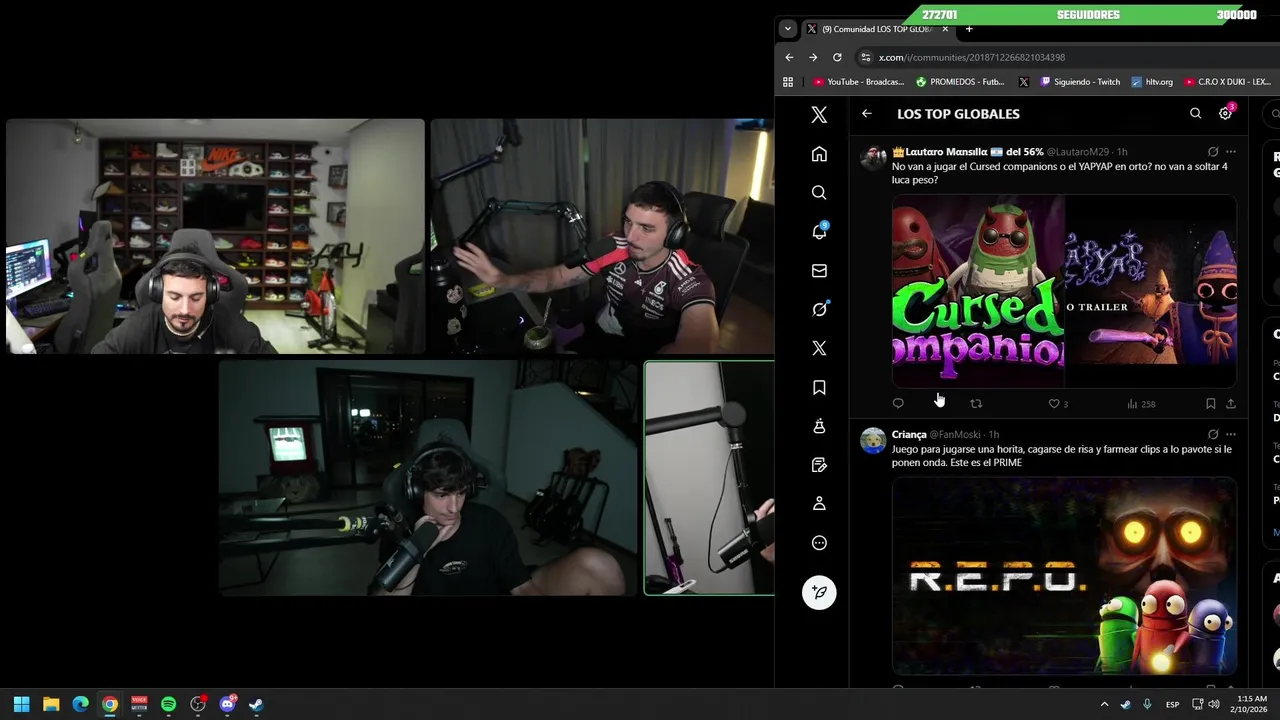1280x720 pixels.
Task: Open the YAPYAP trailer image
Action: point(1151,290)
